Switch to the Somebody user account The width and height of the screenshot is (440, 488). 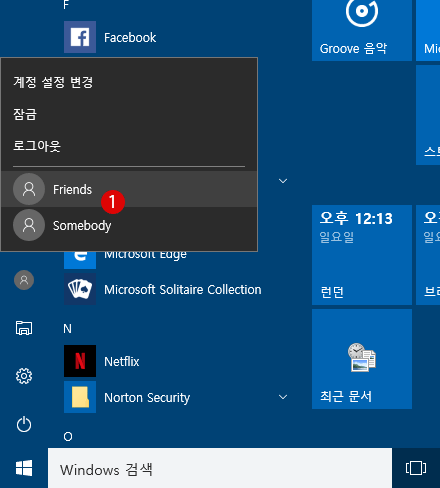click(129, 225)
